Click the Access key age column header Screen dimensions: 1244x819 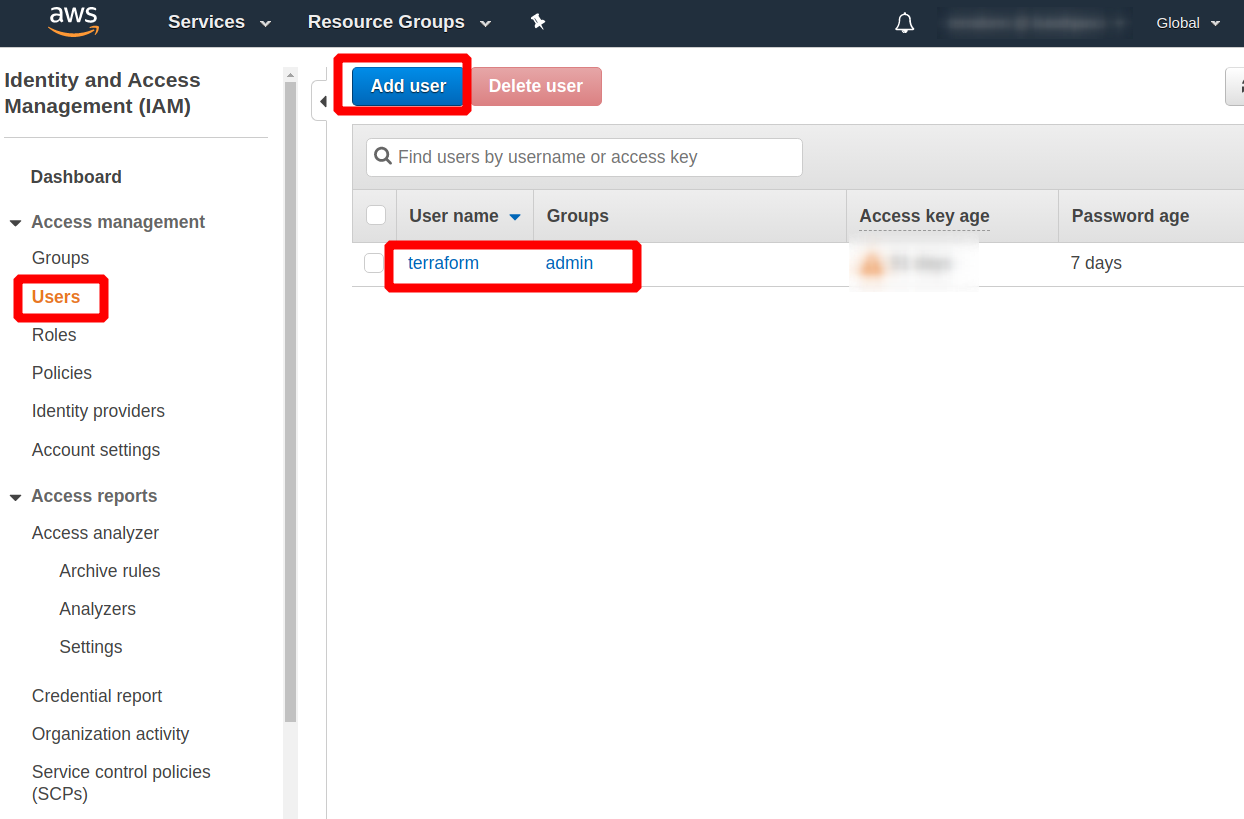tap(924, 216)
